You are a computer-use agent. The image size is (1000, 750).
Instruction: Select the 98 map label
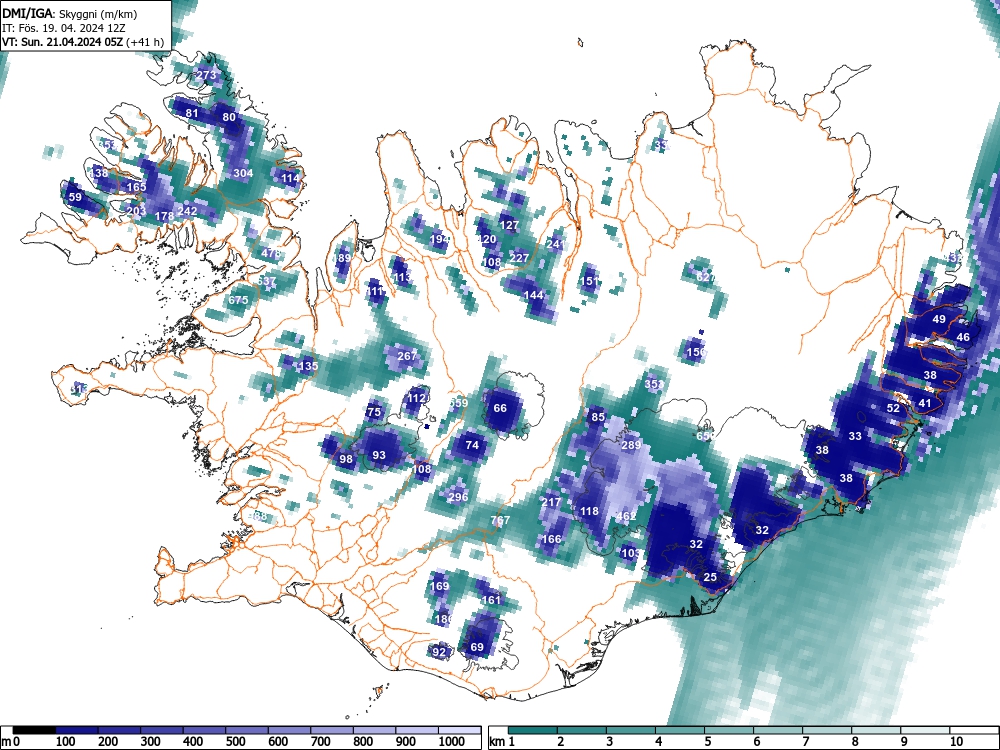[346, 459]
